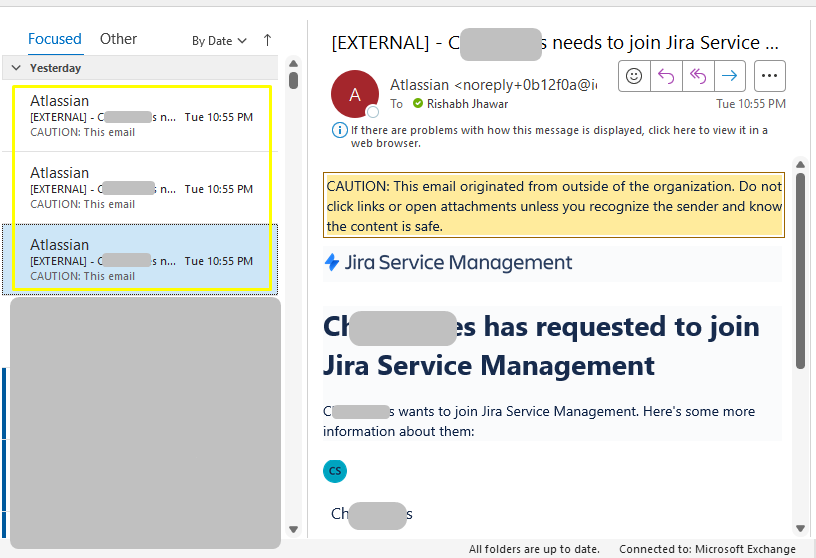
Task: Switch to the Other inbox tab
Action: (x=118, y=39)
